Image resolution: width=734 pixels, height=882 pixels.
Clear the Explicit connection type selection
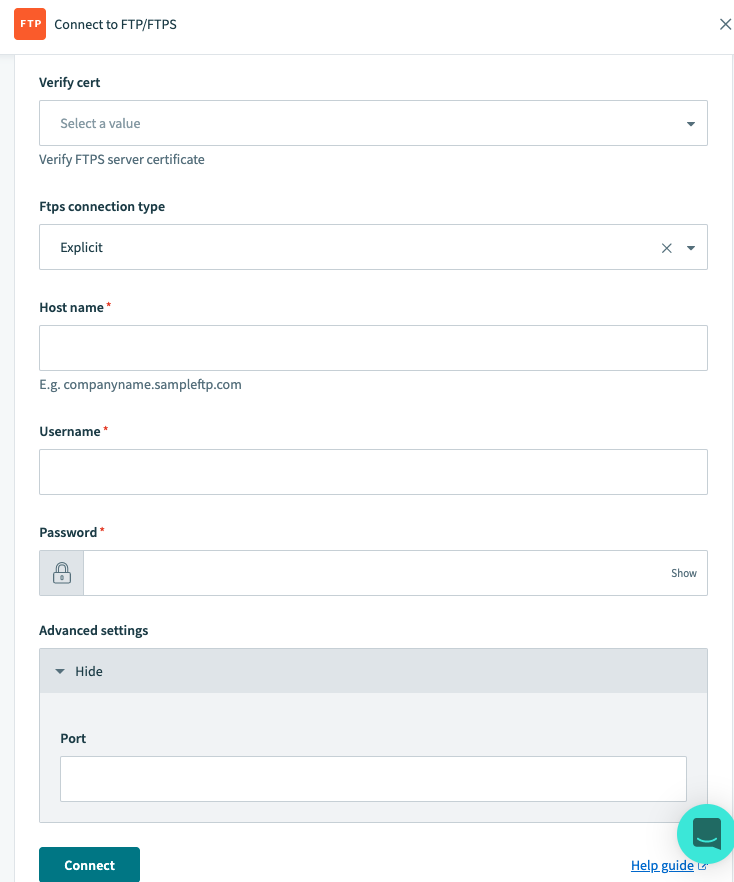pos(667,248)
